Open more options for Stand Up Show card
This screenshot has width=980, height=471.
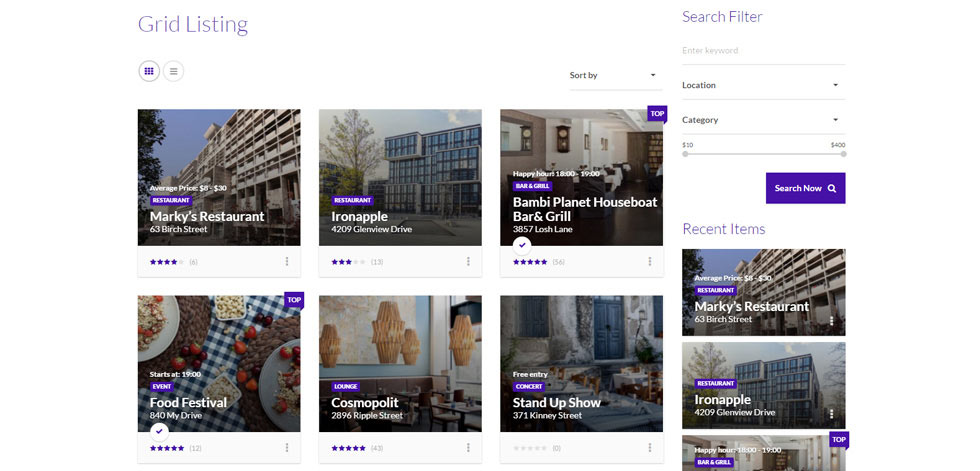649,448
